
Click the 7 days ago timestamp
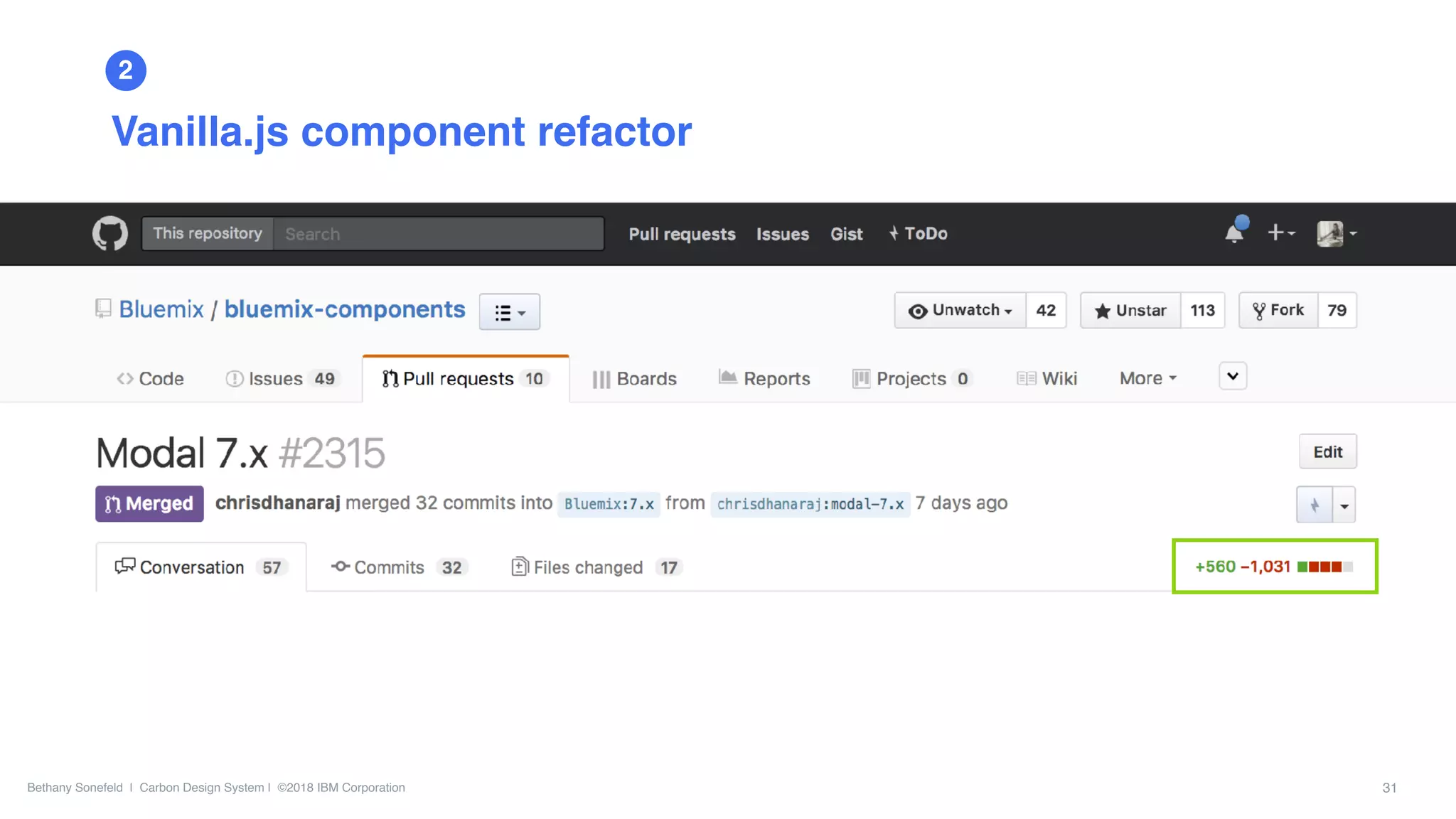tap(961, 503)
